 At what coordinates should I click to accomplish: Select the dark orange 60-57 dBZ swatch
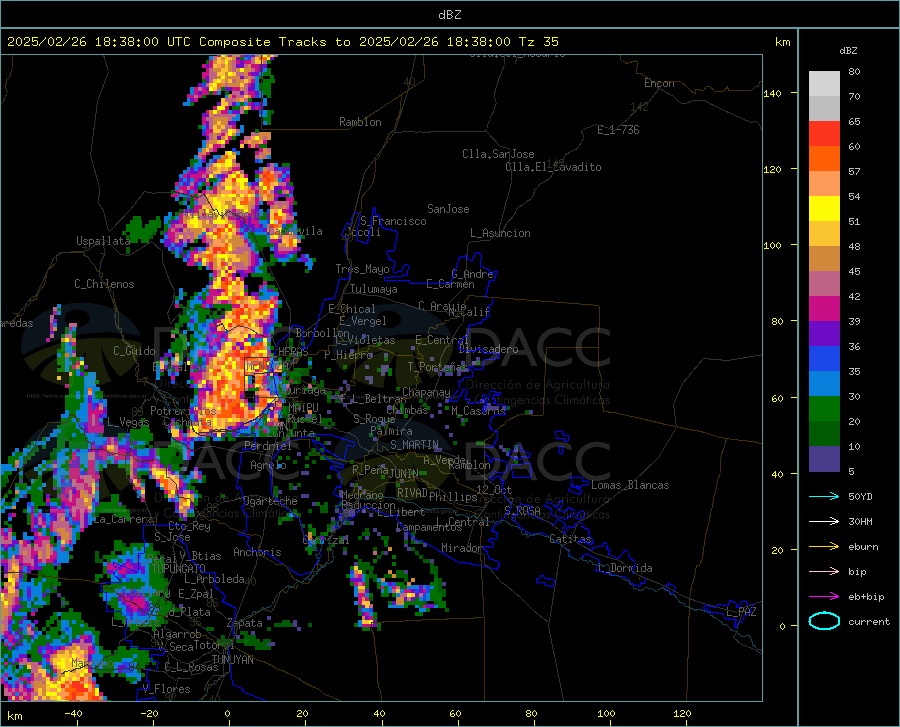click(x=824, y=159)
